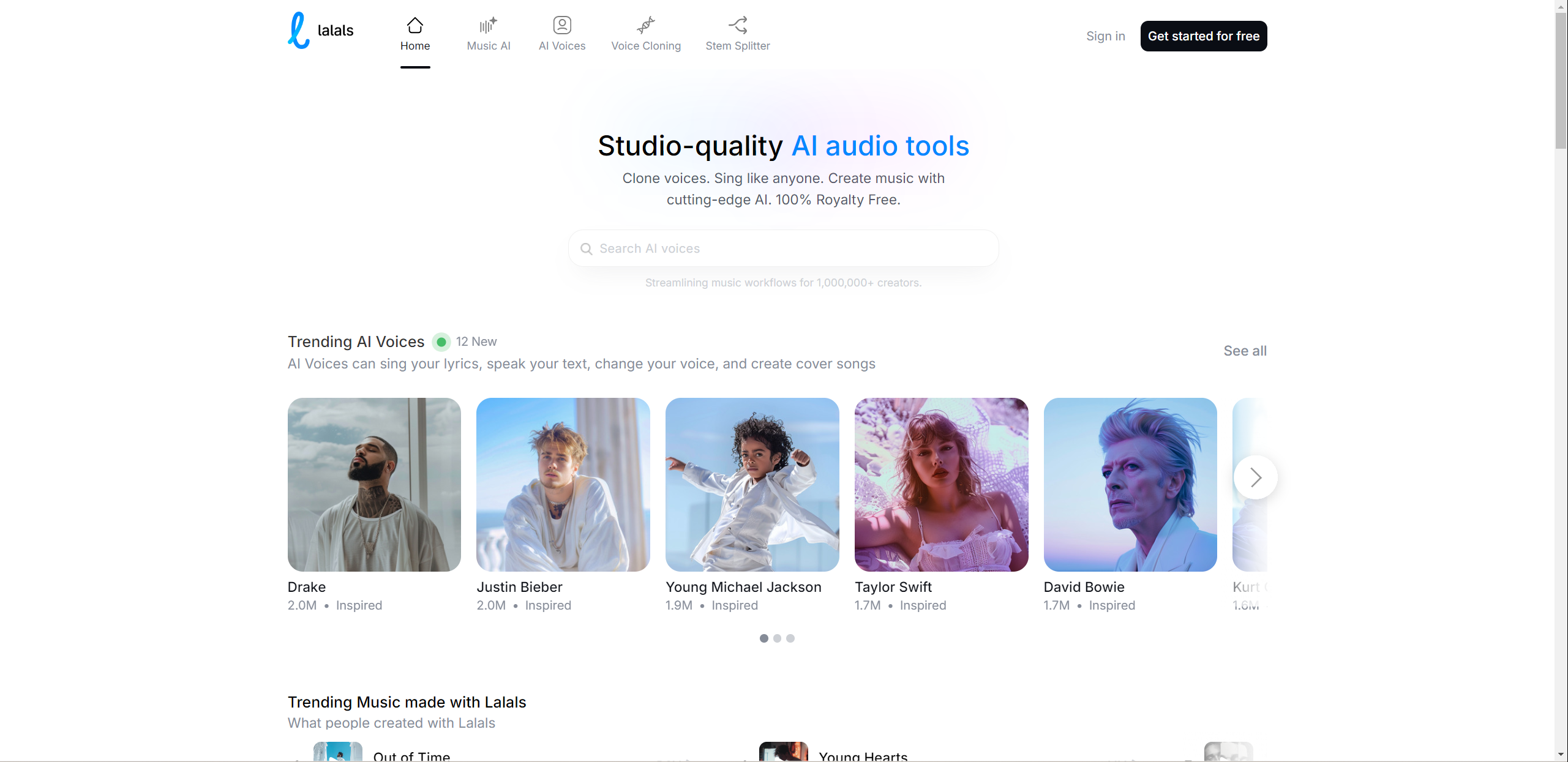Click the Home house icon

pyautogui.click(x=415, y=25)
